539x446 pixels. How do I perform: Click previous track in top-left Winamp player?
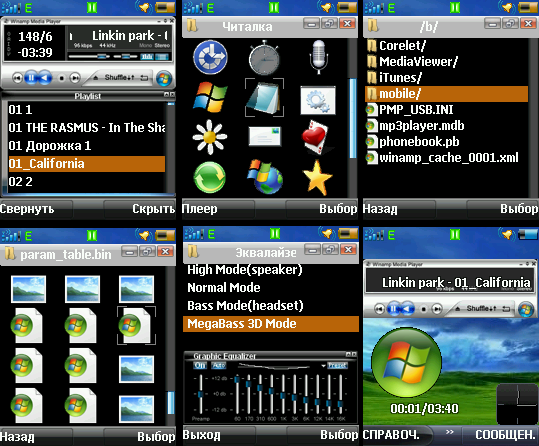click(x=17, y=78)
